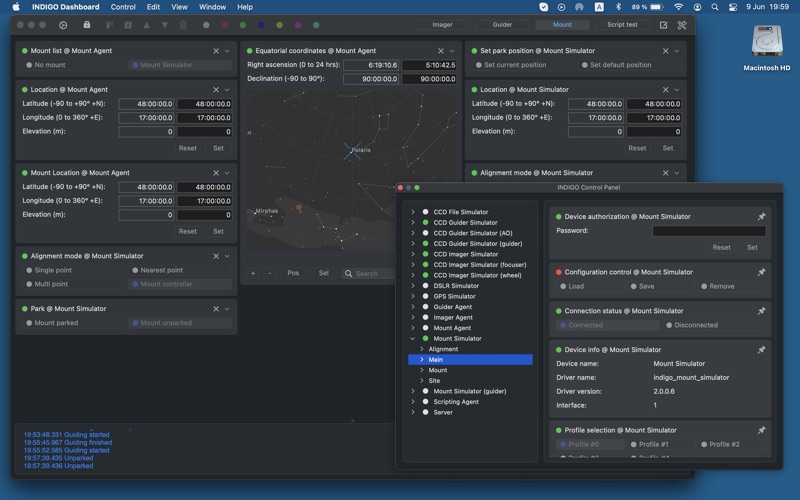
Task: Zoom in the sky map with plus
Action: [x=253, y=273]
